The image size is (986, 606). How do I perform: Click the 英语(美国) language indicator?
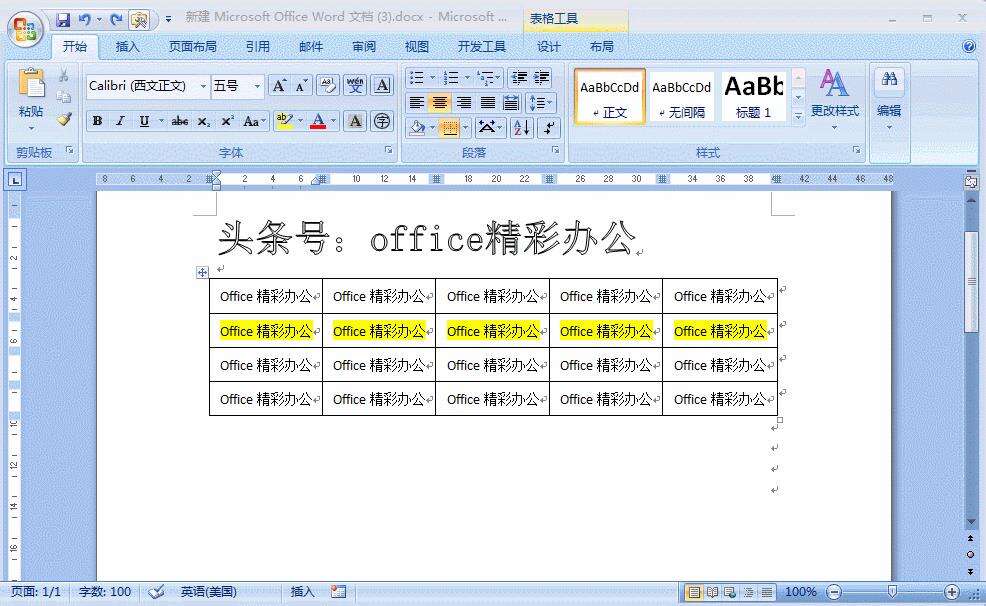point(209,592)
